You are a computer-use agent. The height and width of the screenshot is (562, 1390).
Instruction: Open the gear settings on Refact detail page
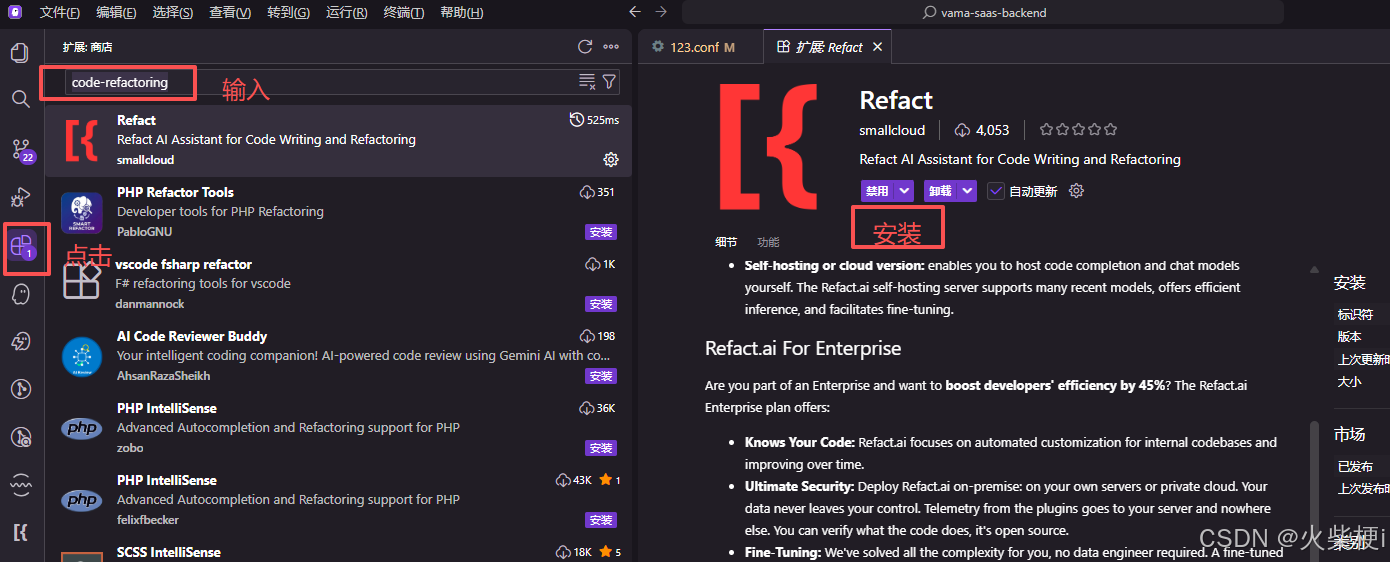[x=1076, y=190]
